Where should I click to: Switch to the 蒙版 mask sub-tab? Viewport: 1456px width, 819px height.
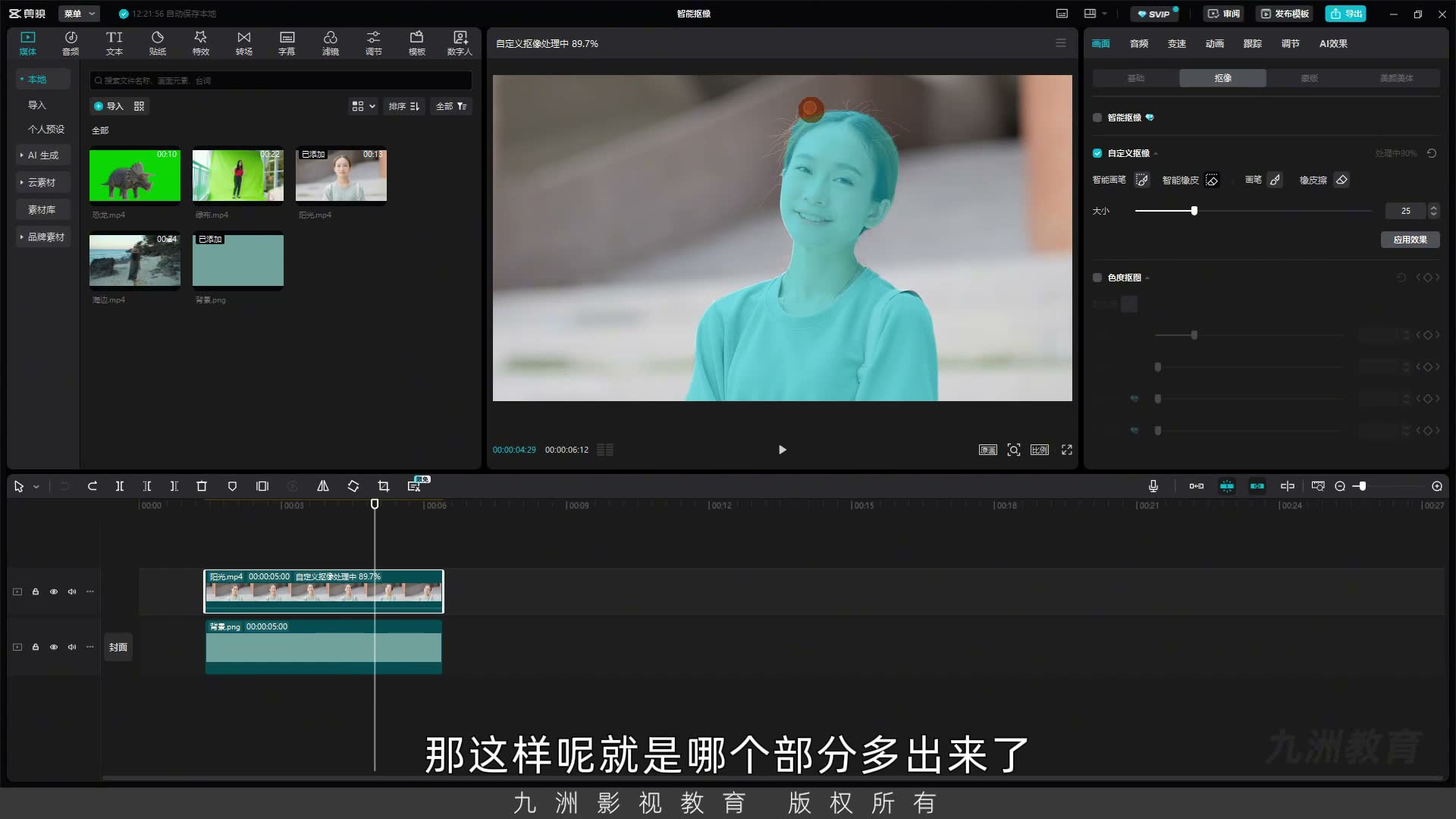[x=1309, y=78]
